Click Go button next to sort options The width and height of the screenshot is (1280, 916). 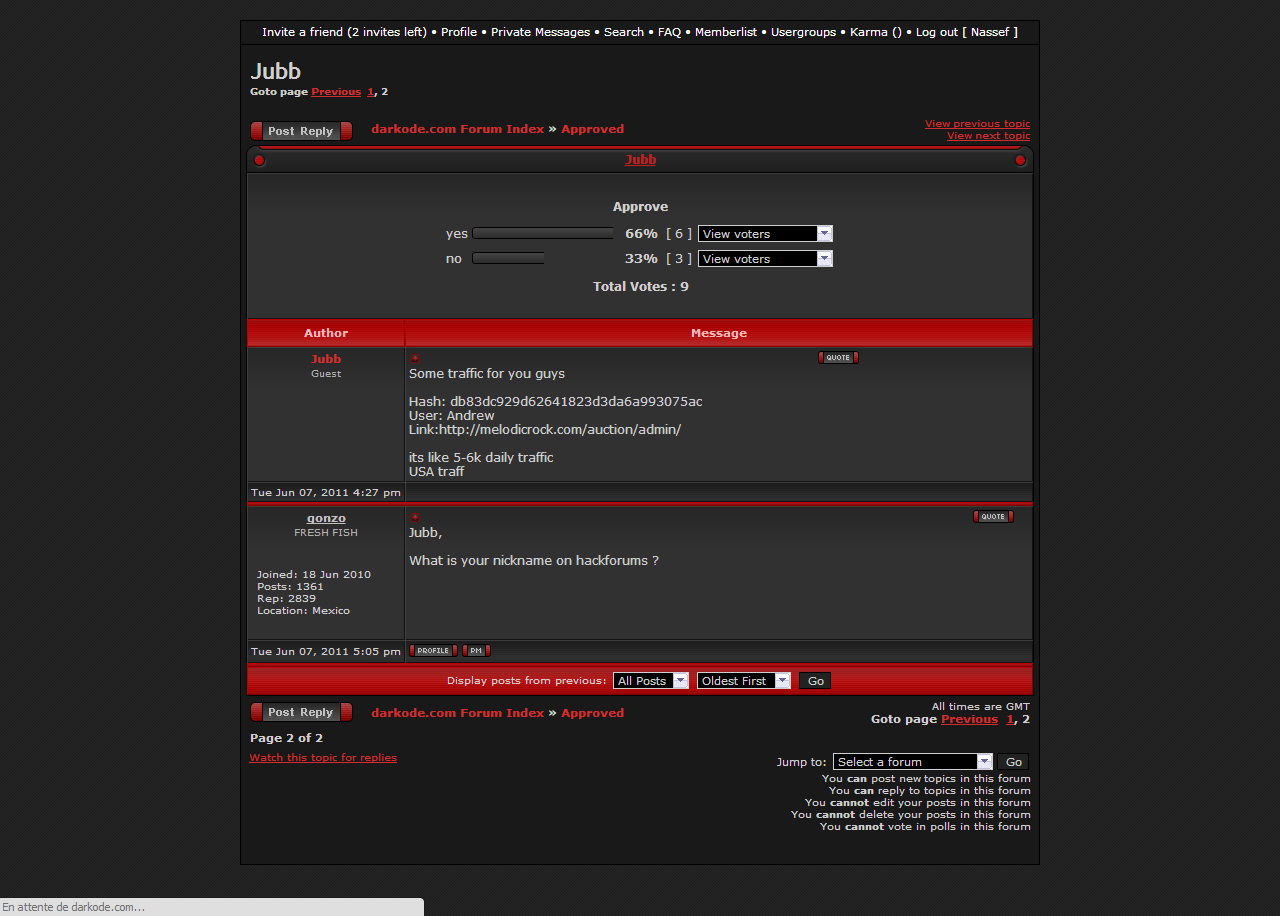pyautogui.click(x=816, y=681)
